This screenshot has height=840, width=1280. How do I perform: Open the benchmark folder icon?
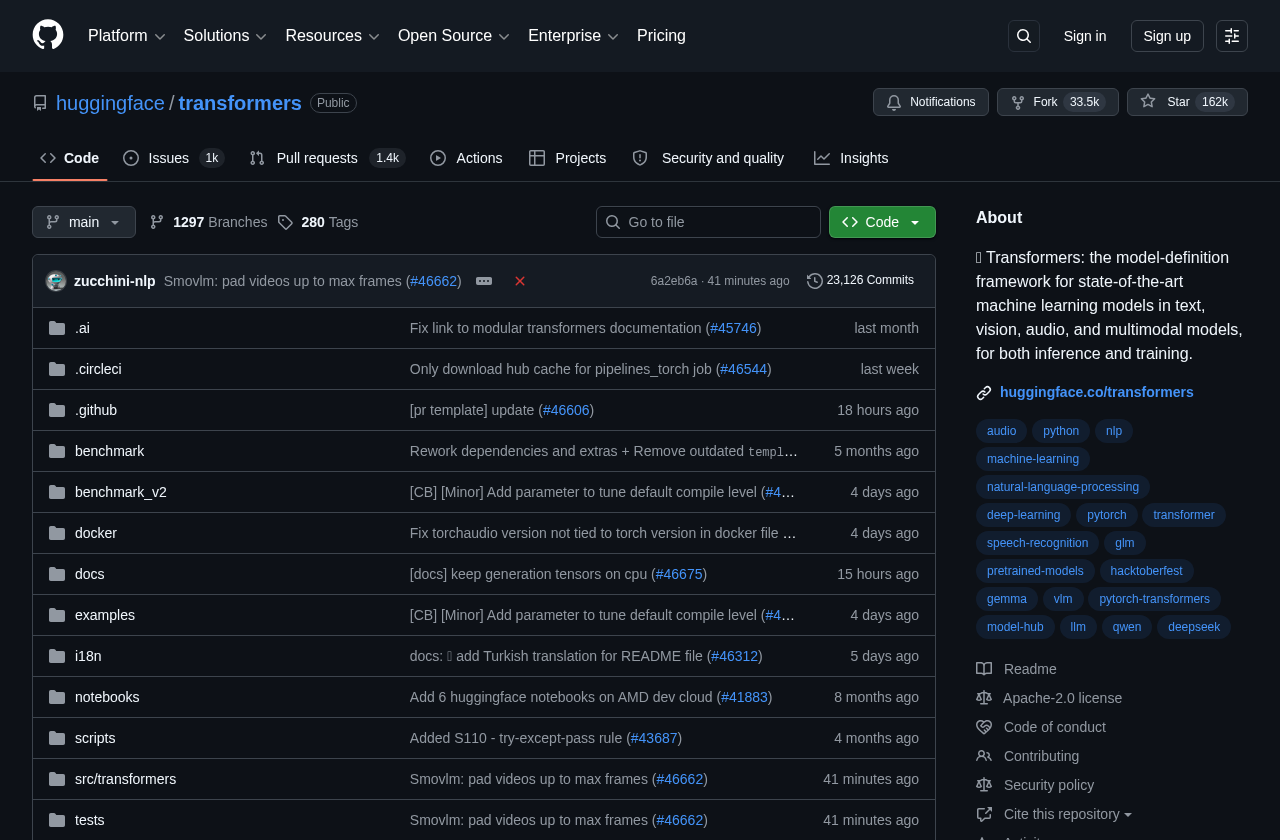[x=57, y=451]
